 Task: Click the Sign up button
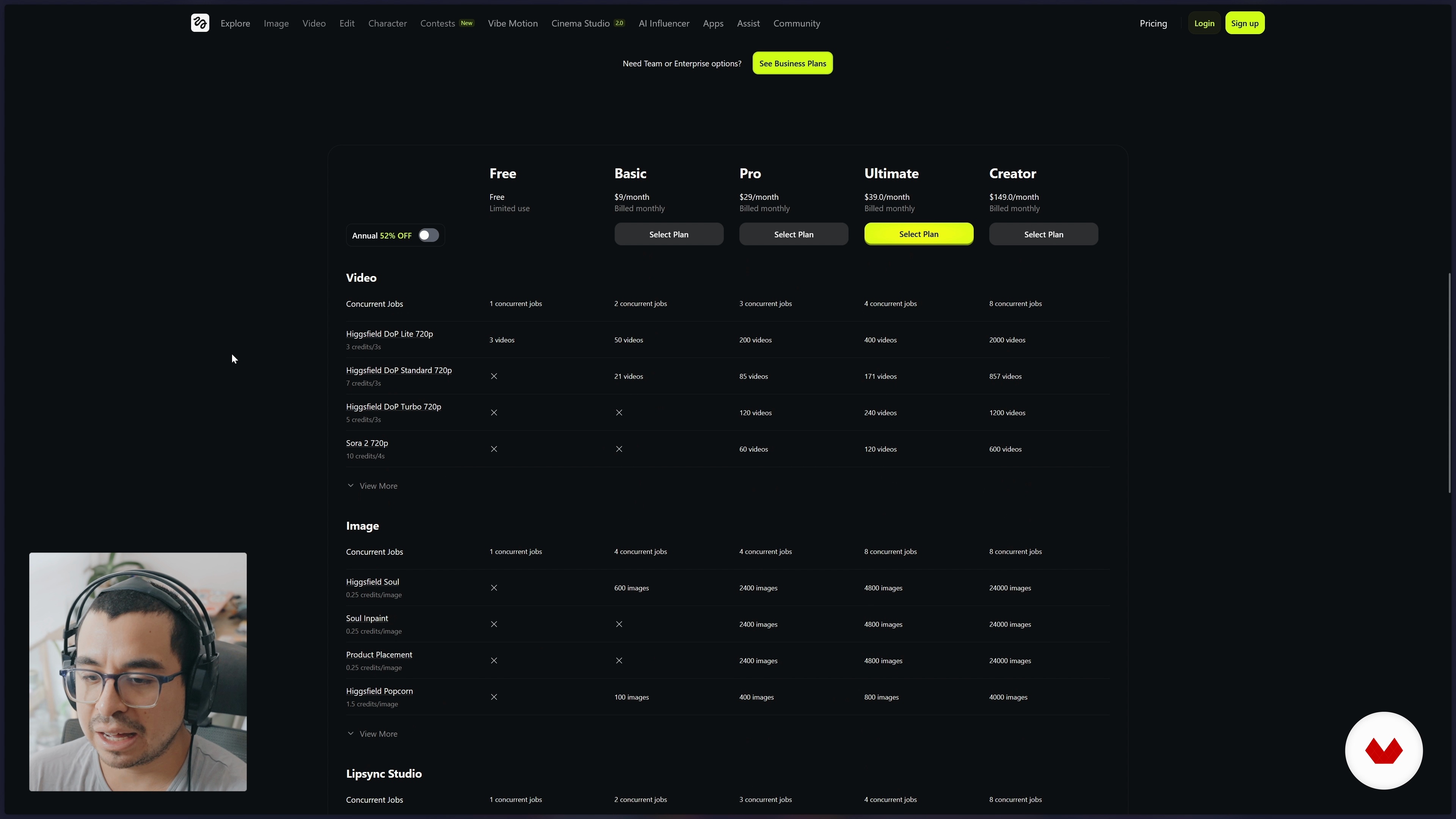1245,23
